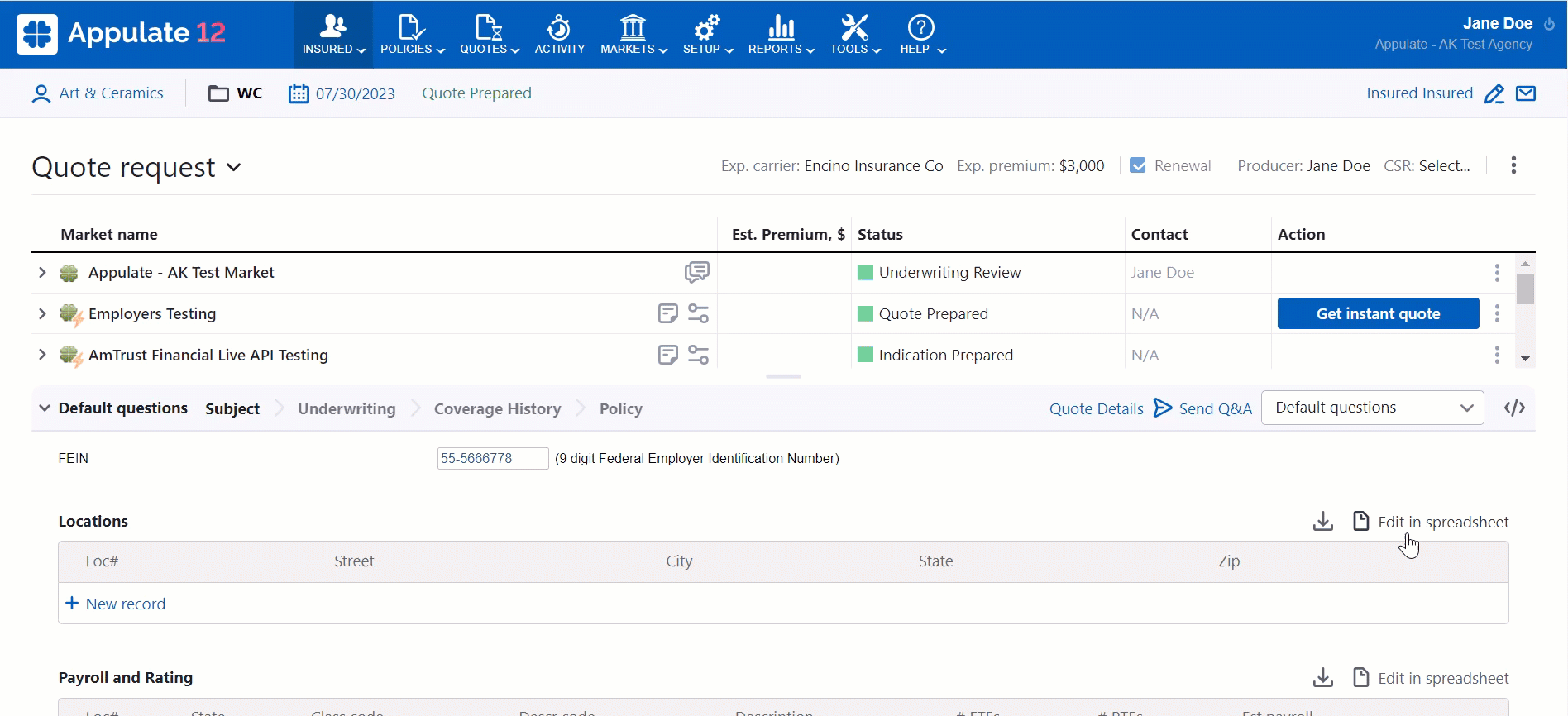Expand the Employers Testing row
This screenshot has height=716, width=1568.
(x=42, y=313)
